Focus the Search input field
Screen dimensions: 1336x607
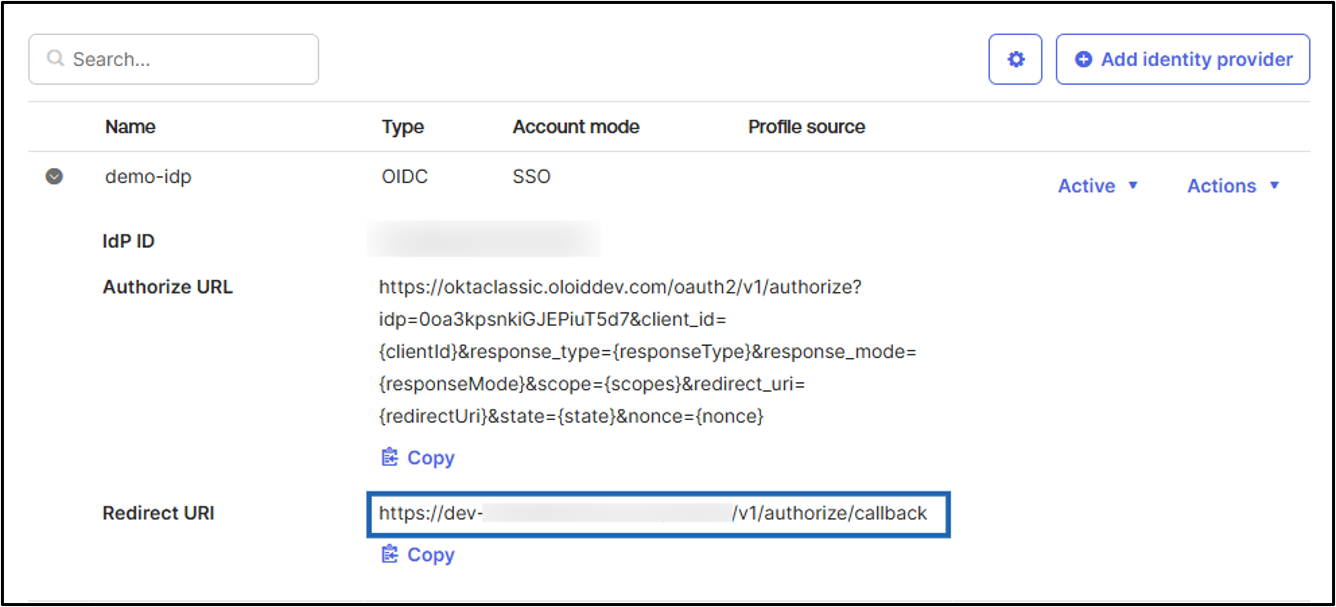click(x=174, y=60)
